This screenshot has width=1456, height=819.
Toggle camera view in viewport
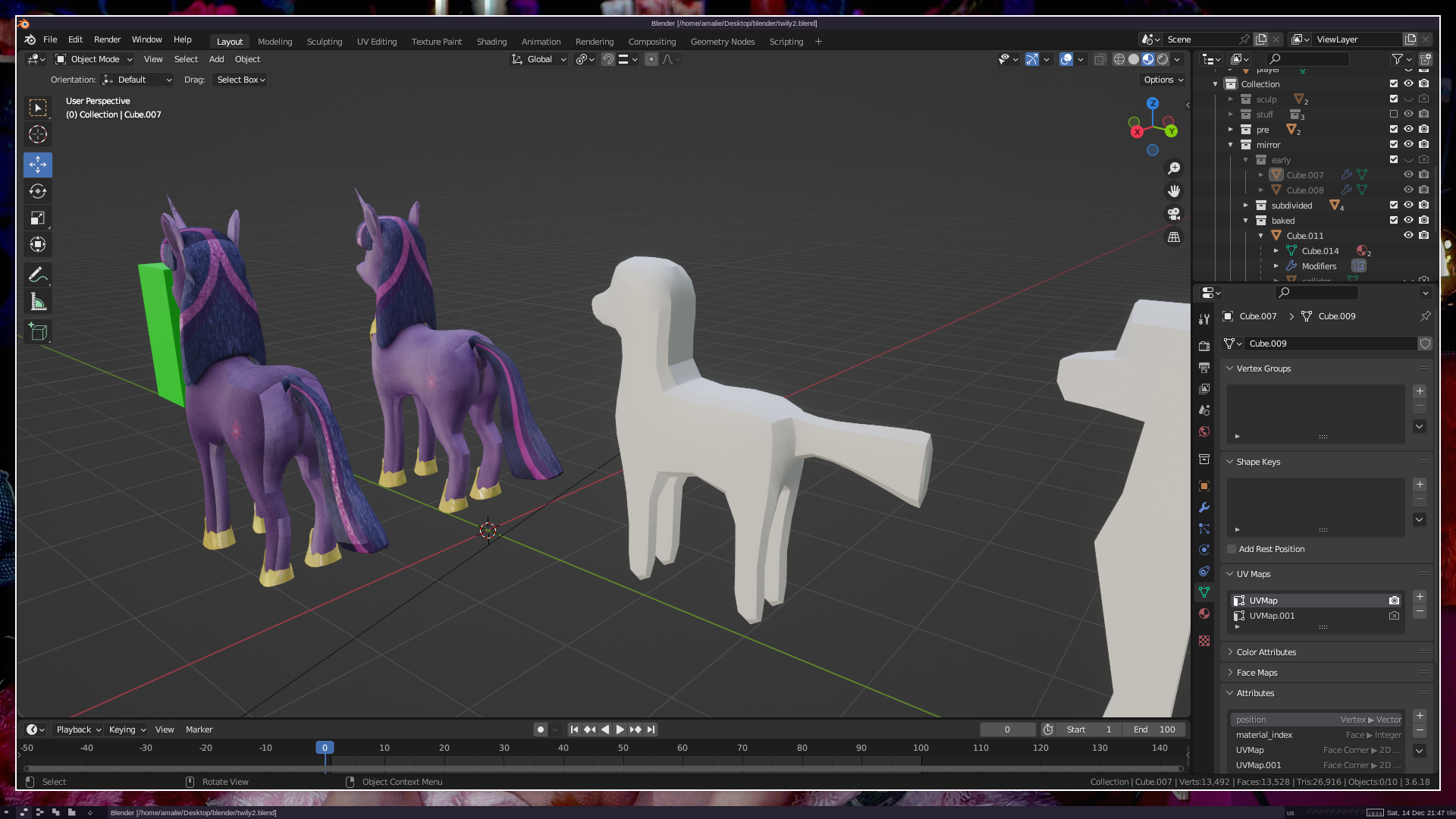[x=1174, y=214]
